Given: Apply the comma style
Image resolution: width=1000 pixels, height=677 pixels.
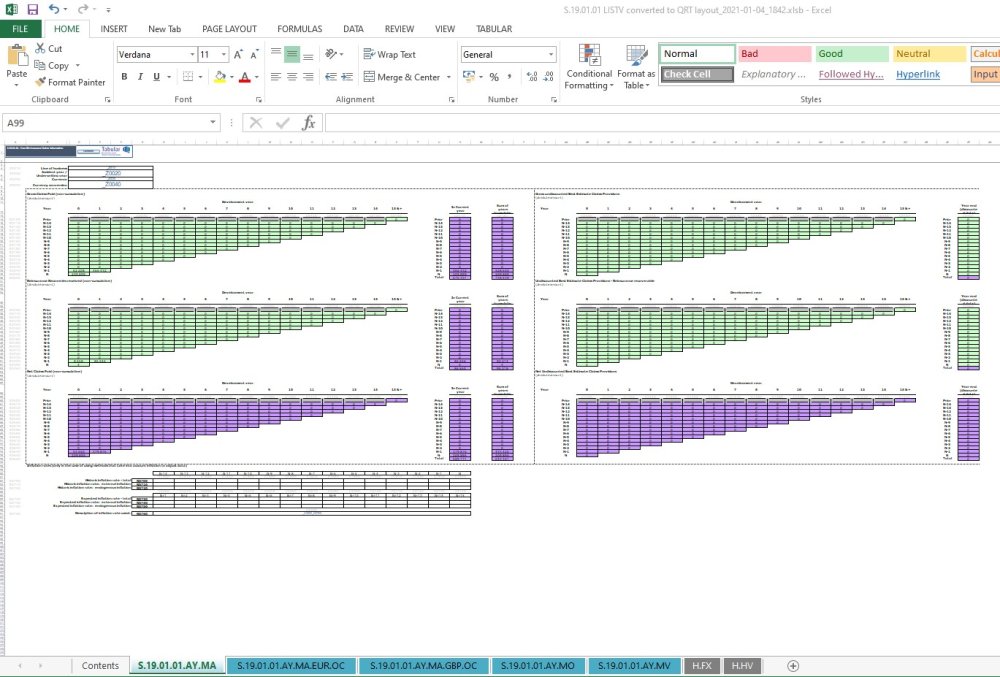Looking at the screenshot, I should pos(510,76).
